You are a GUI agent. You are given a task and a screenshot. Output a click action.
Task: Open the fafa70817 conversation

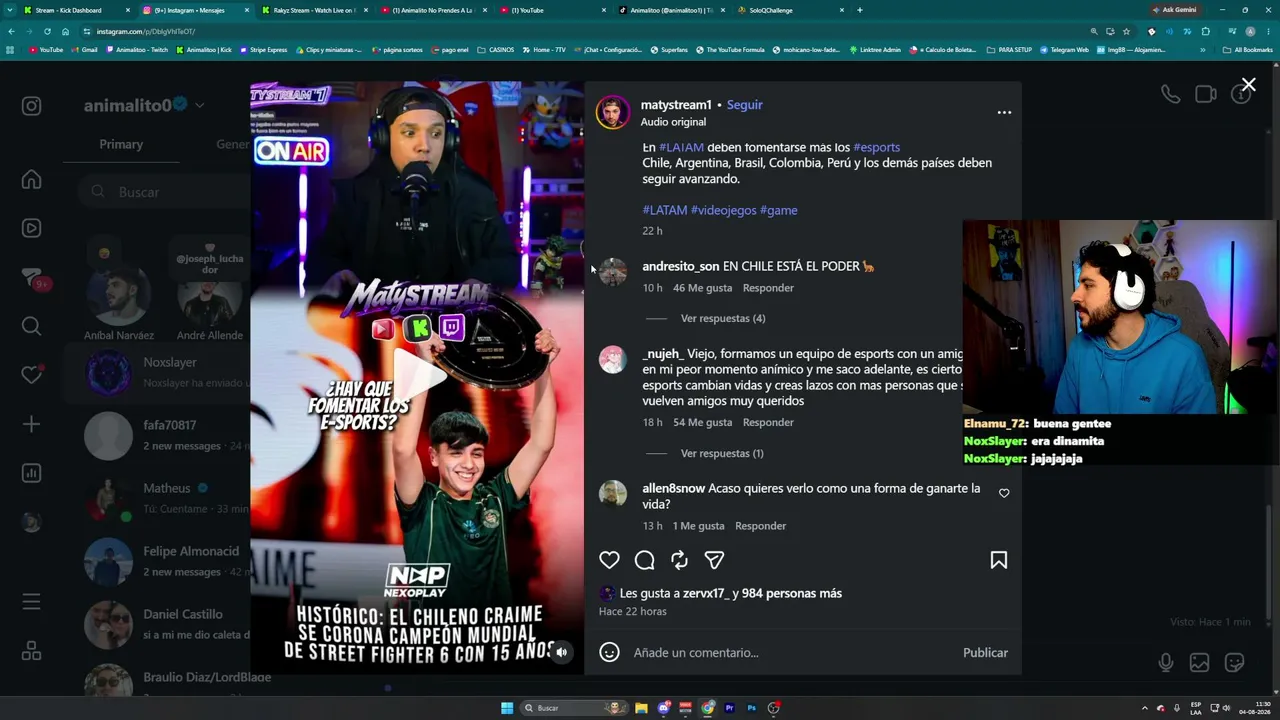(157, 435)
